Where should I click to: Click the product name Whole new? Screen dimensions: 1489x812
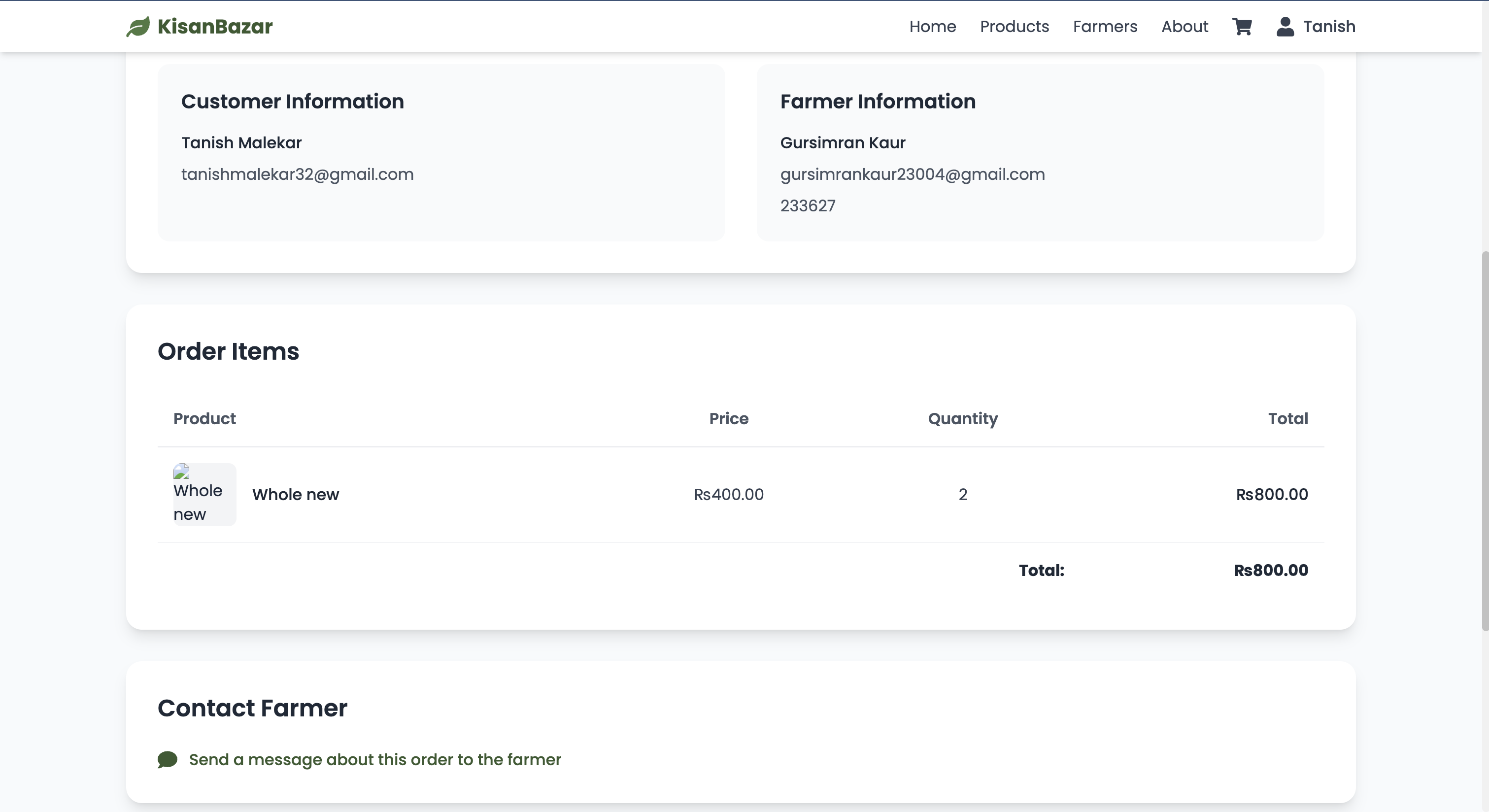(x=295, y=495)
